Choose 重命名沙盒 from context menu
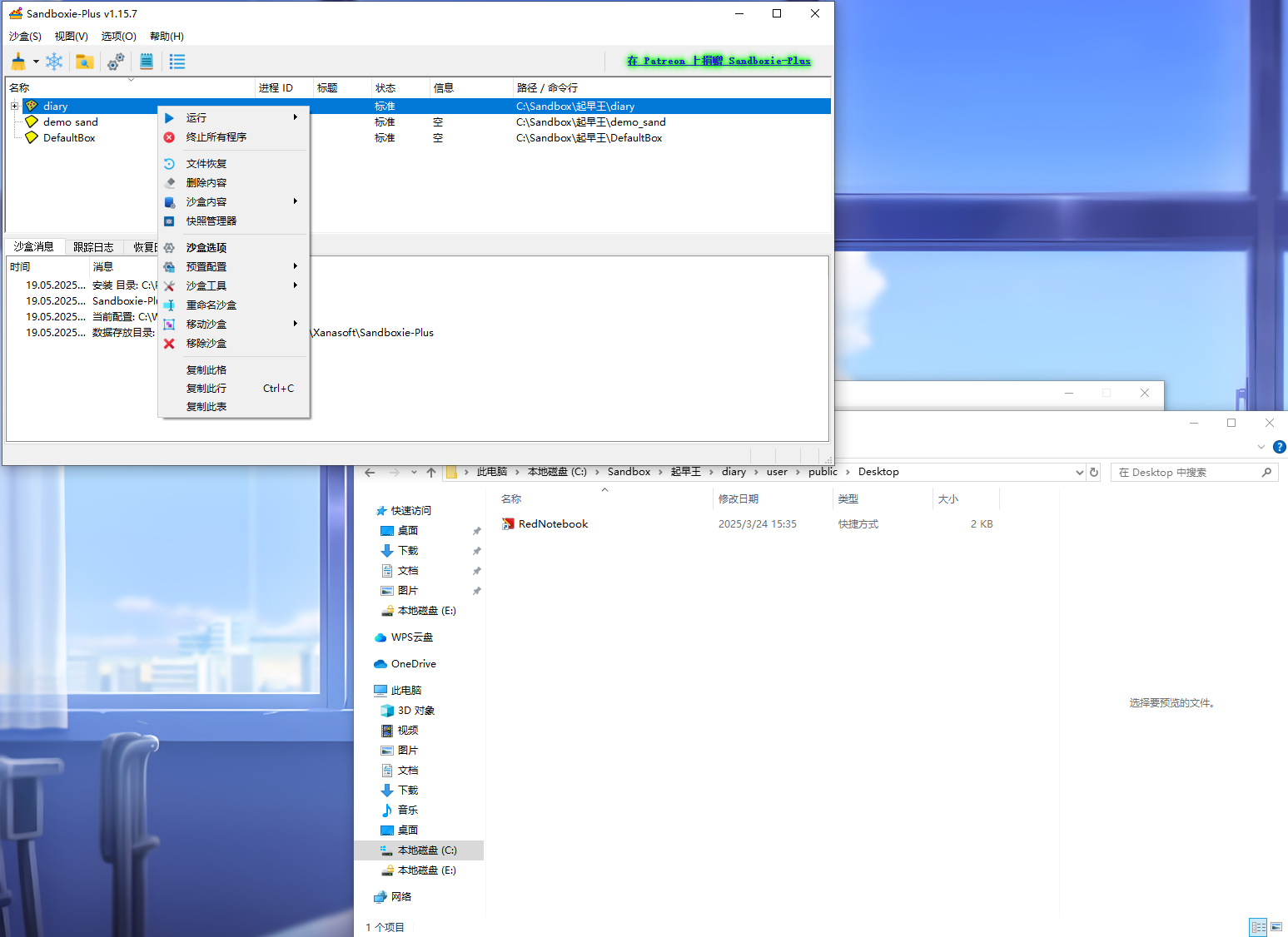This screenshot has width=1288, height=937. [234, 305]
